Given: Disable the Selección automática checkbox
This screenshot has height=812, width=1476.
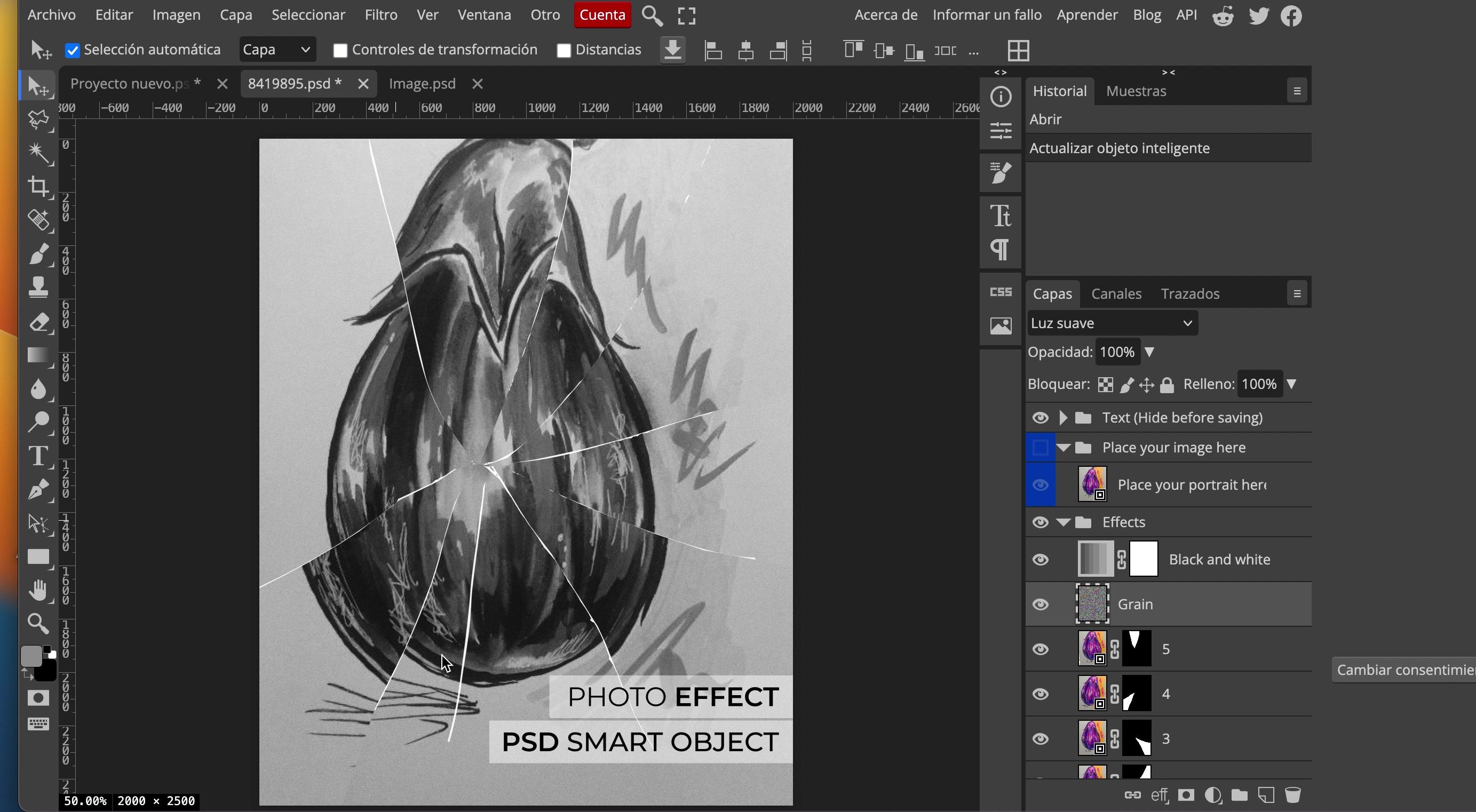Looking at the screenshot, I should coord(72,51).
